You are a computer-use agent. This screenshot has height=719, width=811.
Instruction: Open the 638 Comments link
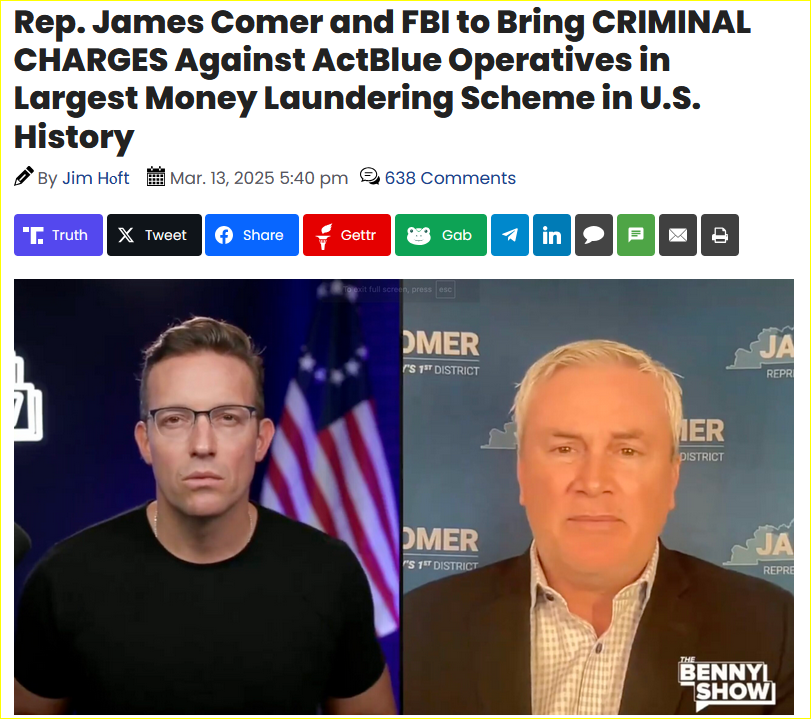pos(450,178)
